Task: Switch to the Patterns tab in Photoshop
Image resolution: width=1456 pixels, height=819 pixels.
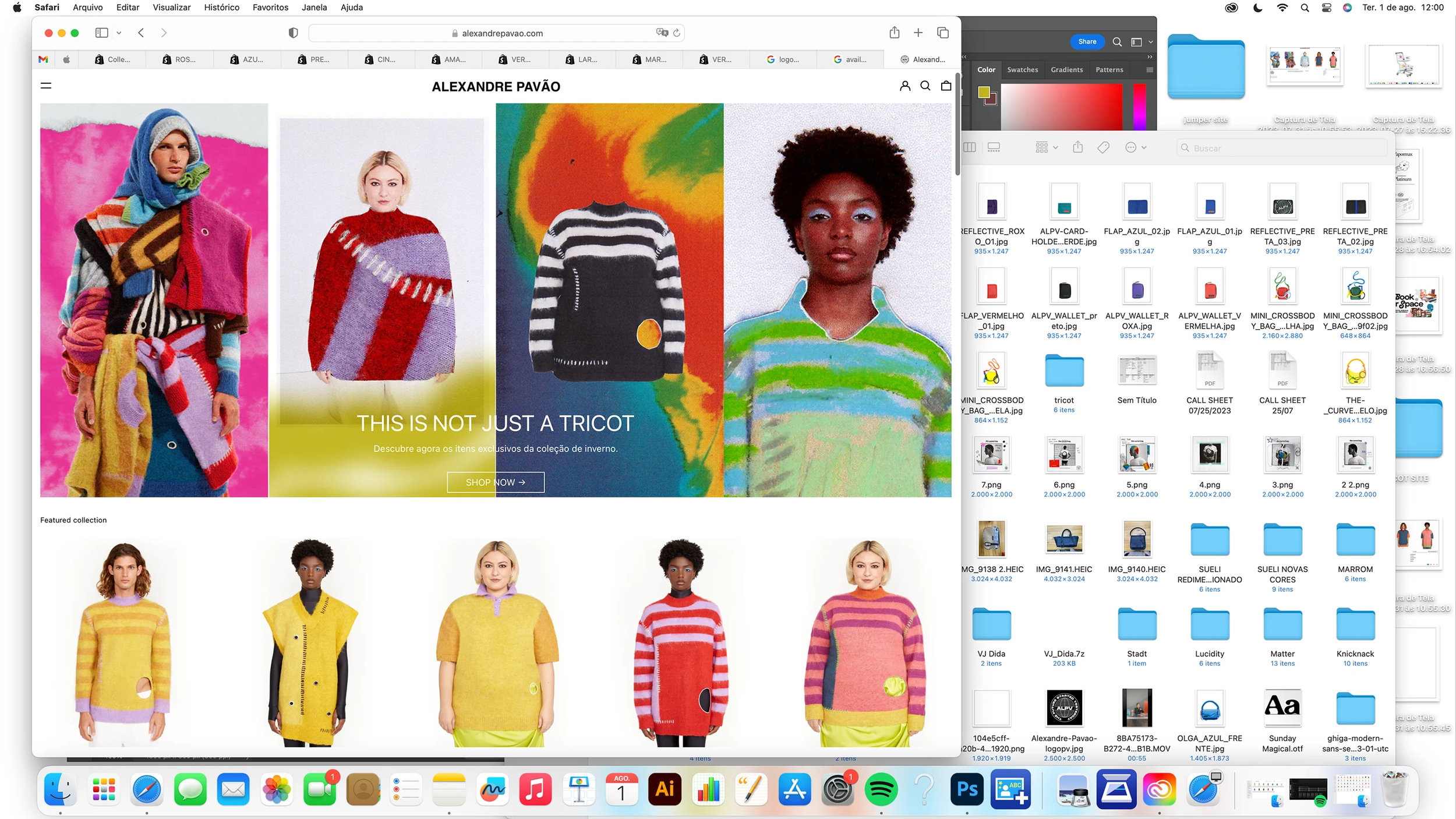Action: 1109,70
